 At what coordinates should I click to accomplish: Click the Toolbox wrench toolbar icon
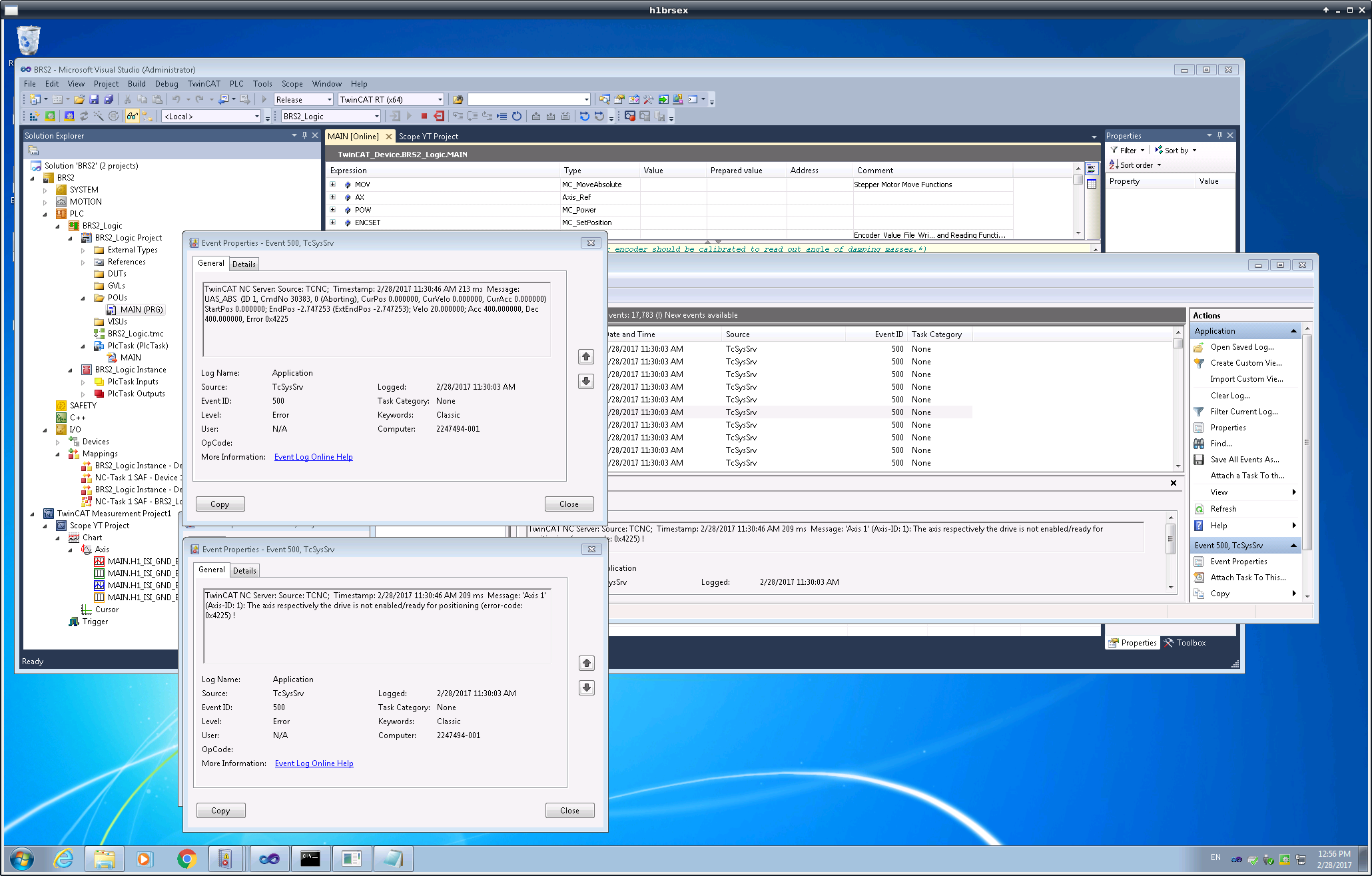point(649,100)
